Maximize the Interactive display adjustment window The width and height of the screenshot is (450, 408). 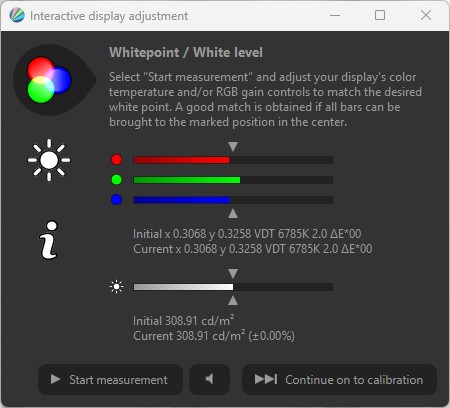click(x=380, y=15)
